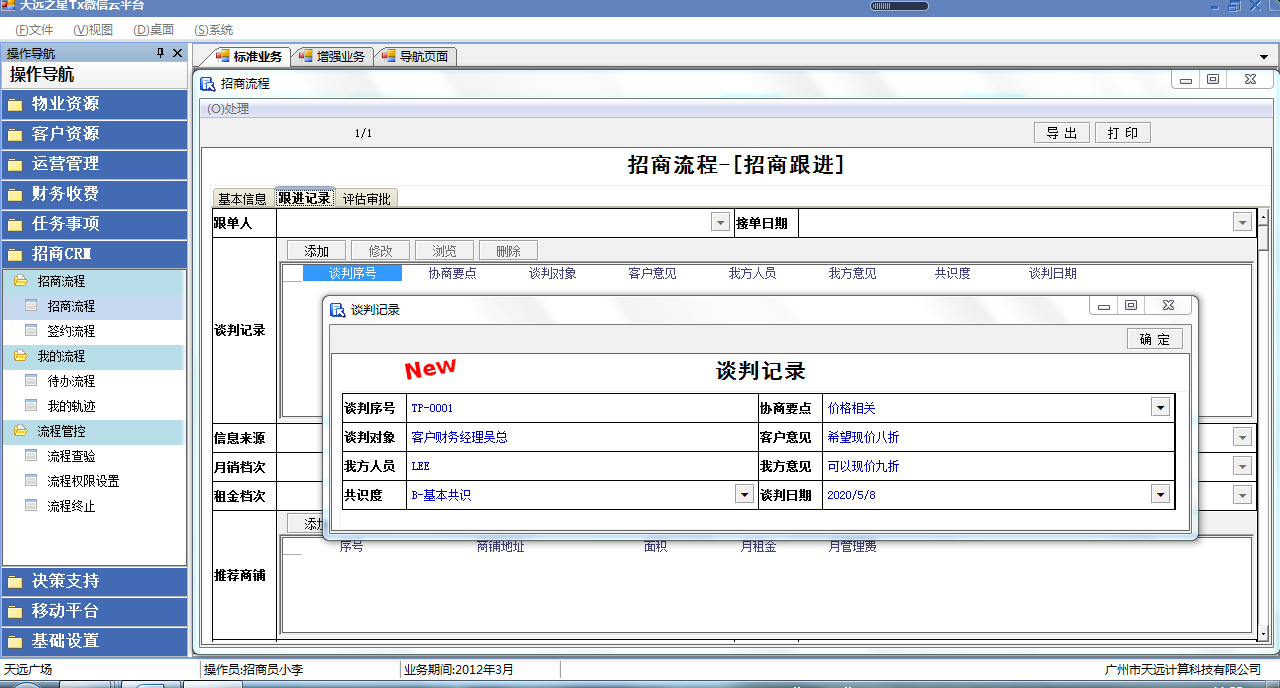Restore the 谈判记录 dialog window

[x=1131, y=306]
